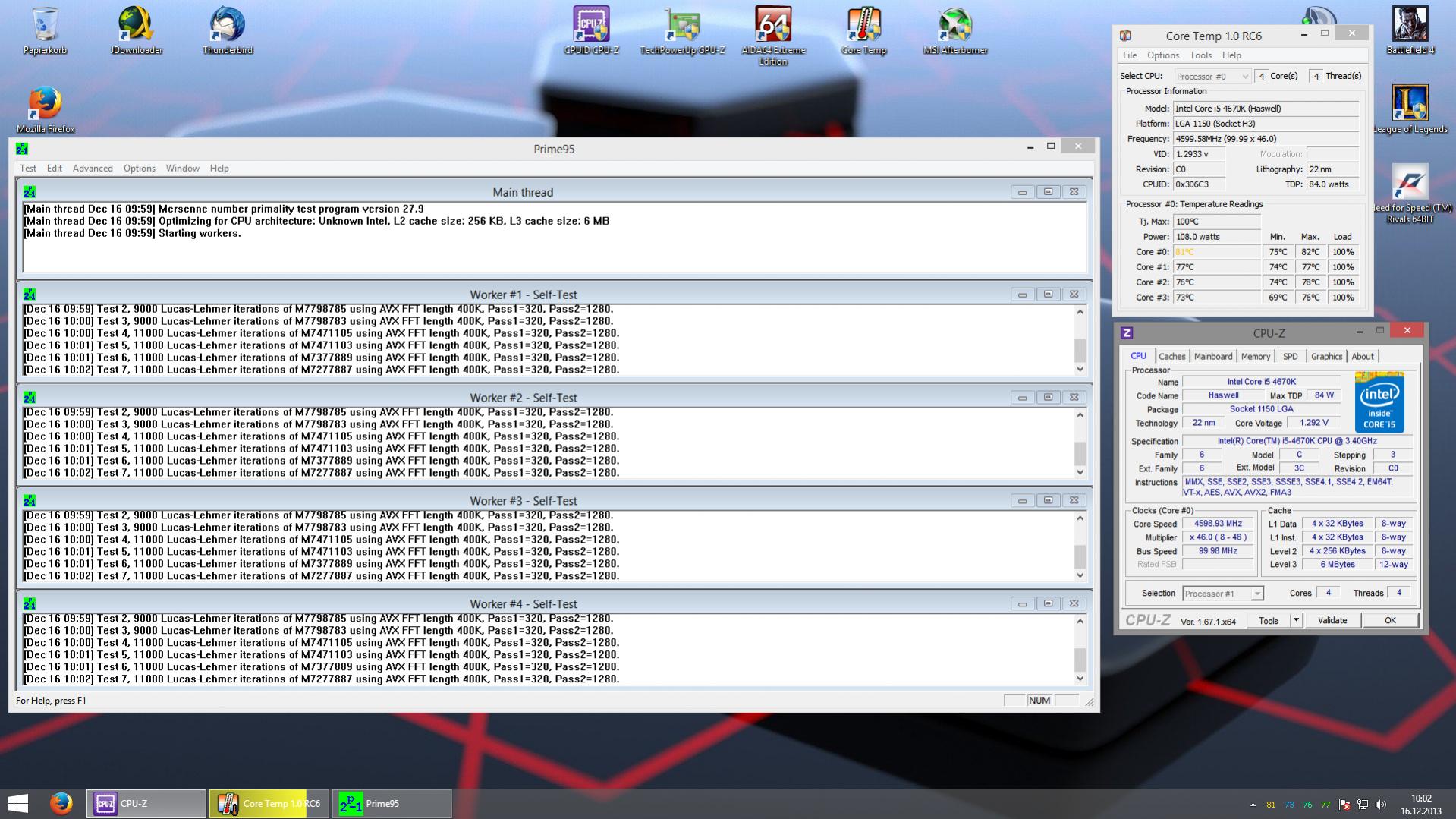Image resolution: width=1456 pixels, height=819 pixels.
Task: Open Prime95 Help menu
Action: (x=219, y=169)
